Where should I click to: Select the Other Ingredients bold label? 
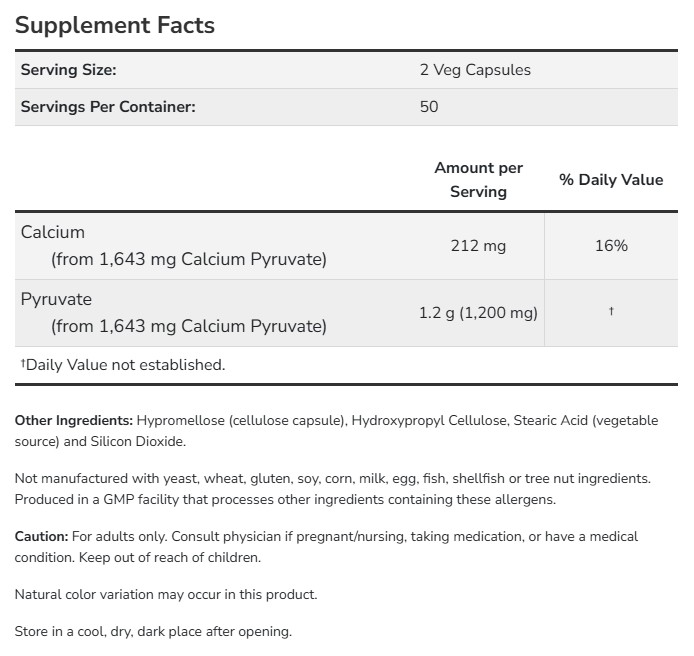(74, 420)
